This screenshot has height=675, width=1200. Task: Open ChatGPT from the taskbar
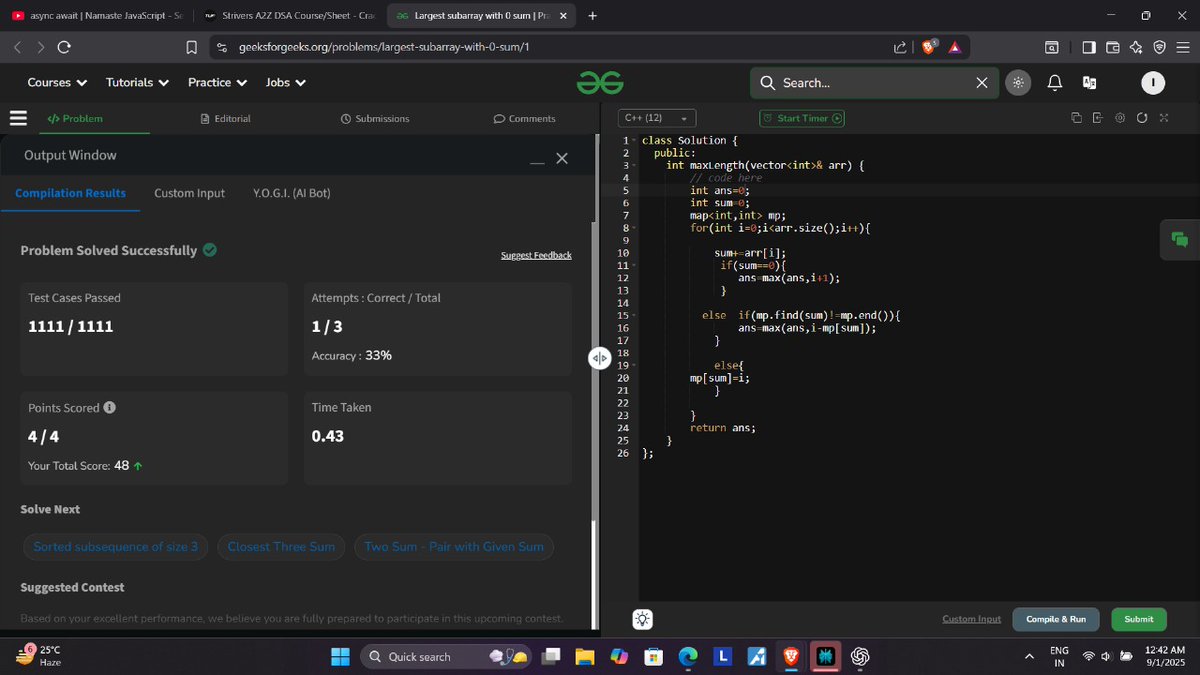[x=860, y=656]
